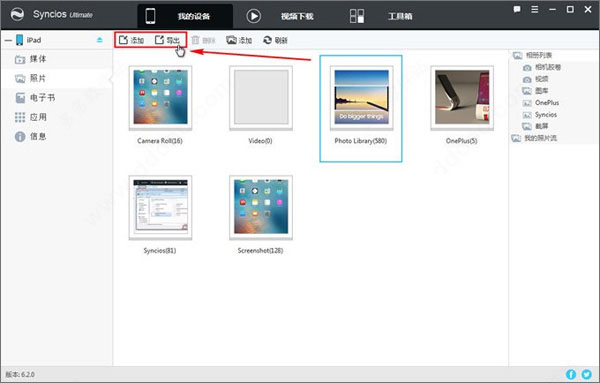This screenshot has width=600, height=383.
Task: Select the Syncios(81) album thumbnail
Action: coord(160,207)
